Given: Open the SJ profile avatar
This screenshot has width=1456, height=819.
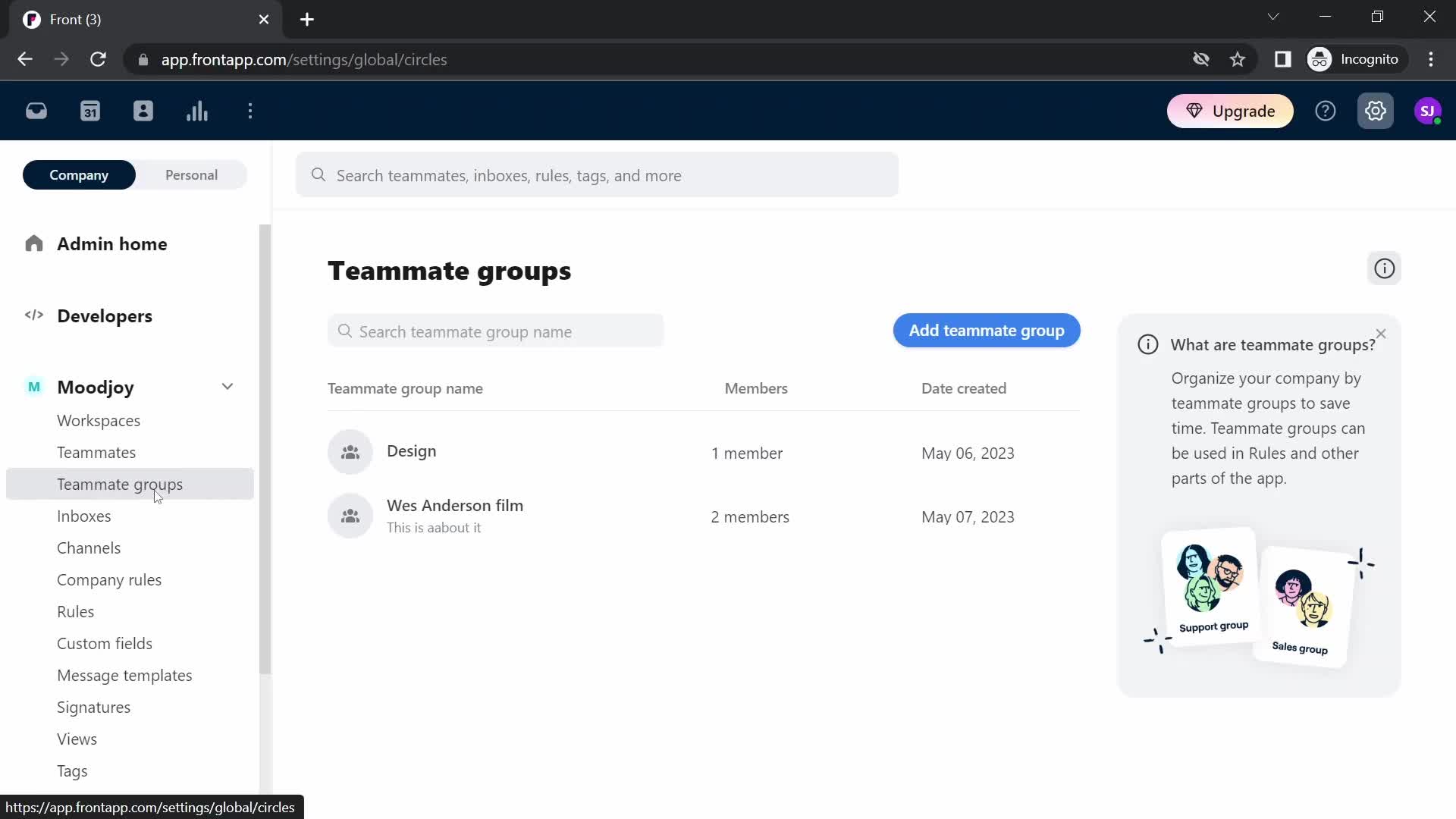Looking at the screenshot, I should [1428, 111].
